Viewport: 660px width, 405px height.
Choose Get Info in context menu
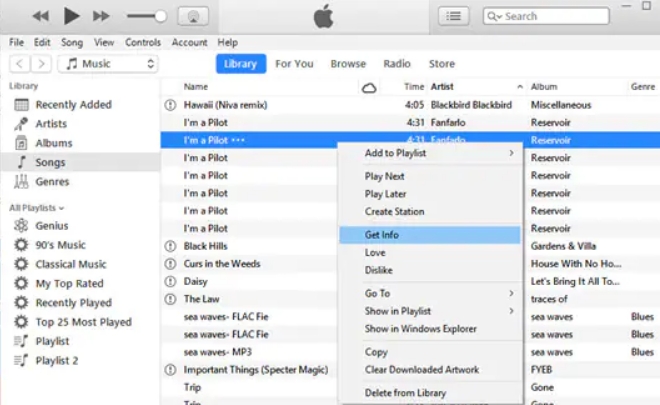[430, 235]
